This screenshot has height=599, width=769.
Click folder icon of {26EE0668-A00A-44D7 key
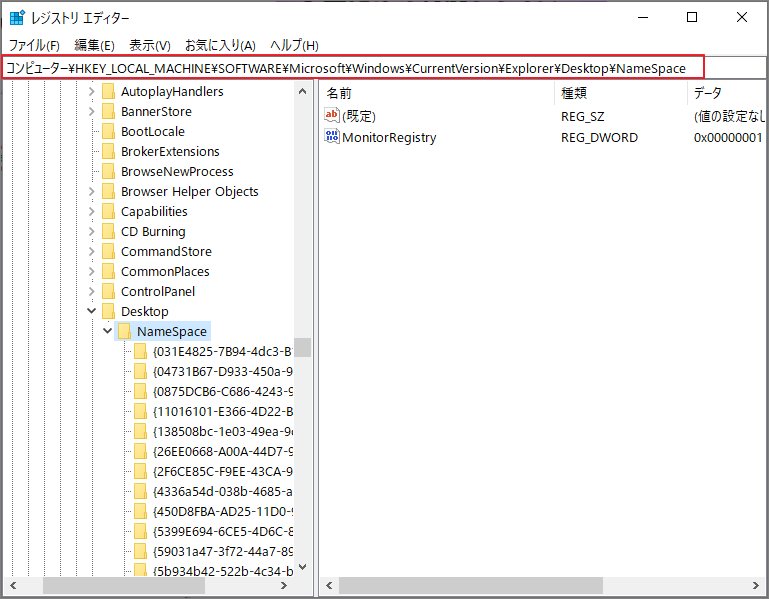(x=140, y=452)
